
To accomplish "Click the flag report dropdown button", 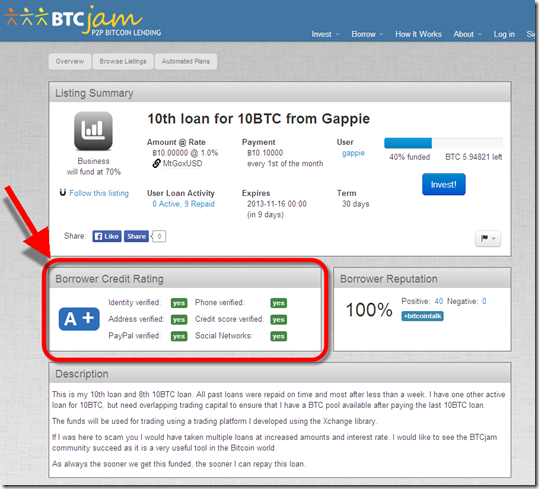I will tap(488, 238).
